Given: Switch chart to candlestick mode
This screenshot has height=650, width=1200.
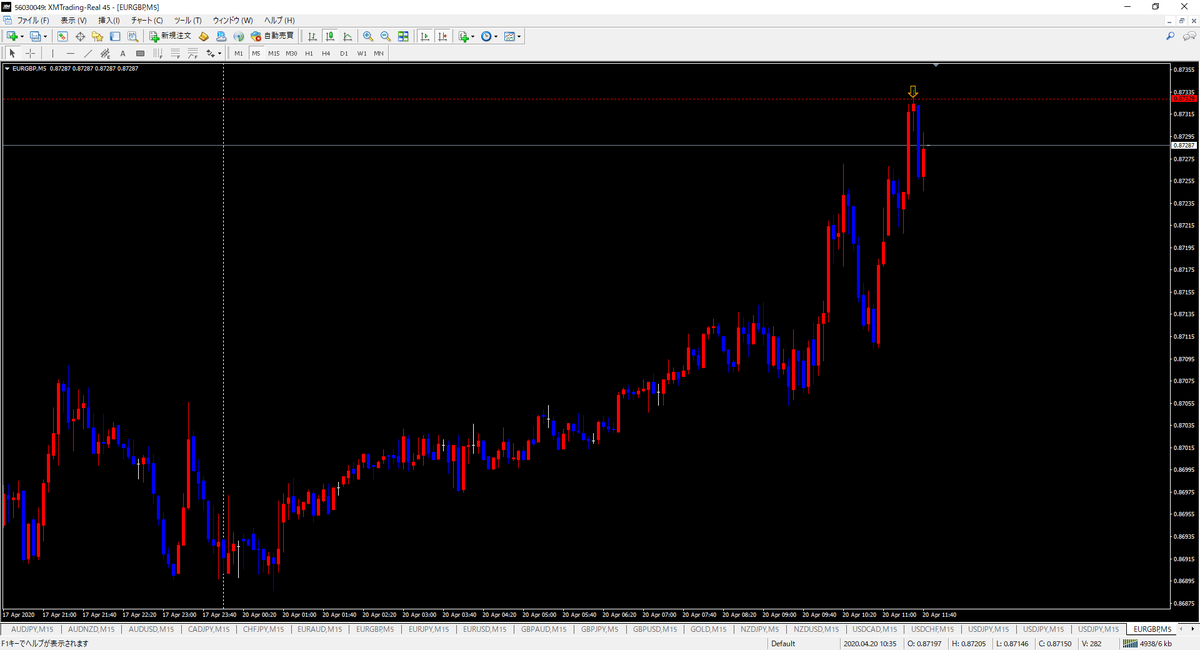Looking at the screenshot, I should 329,36.
